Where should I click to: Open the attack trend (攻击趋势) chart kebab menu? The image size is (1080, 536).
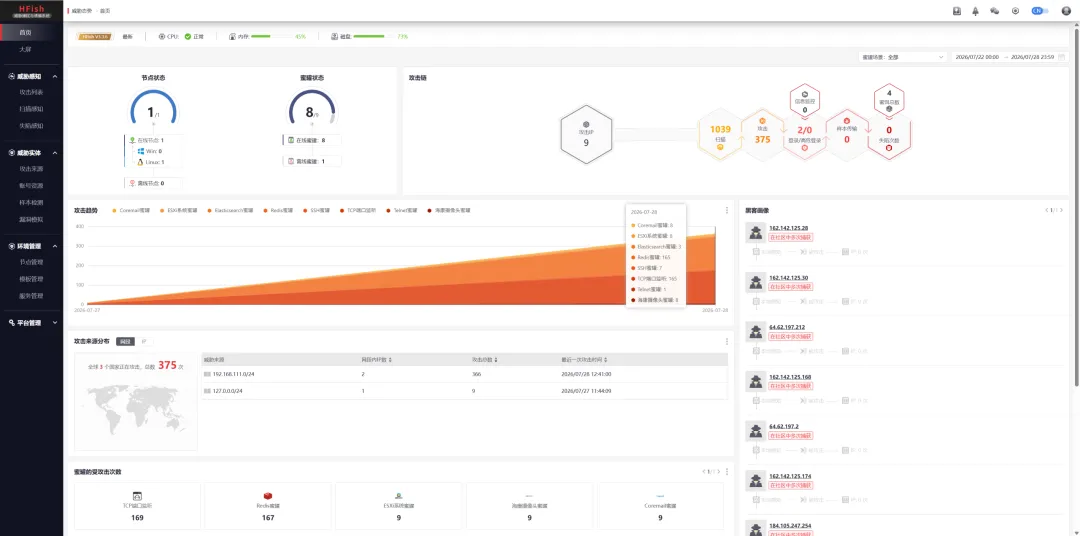pyautogui.click(x=727, y=210)
